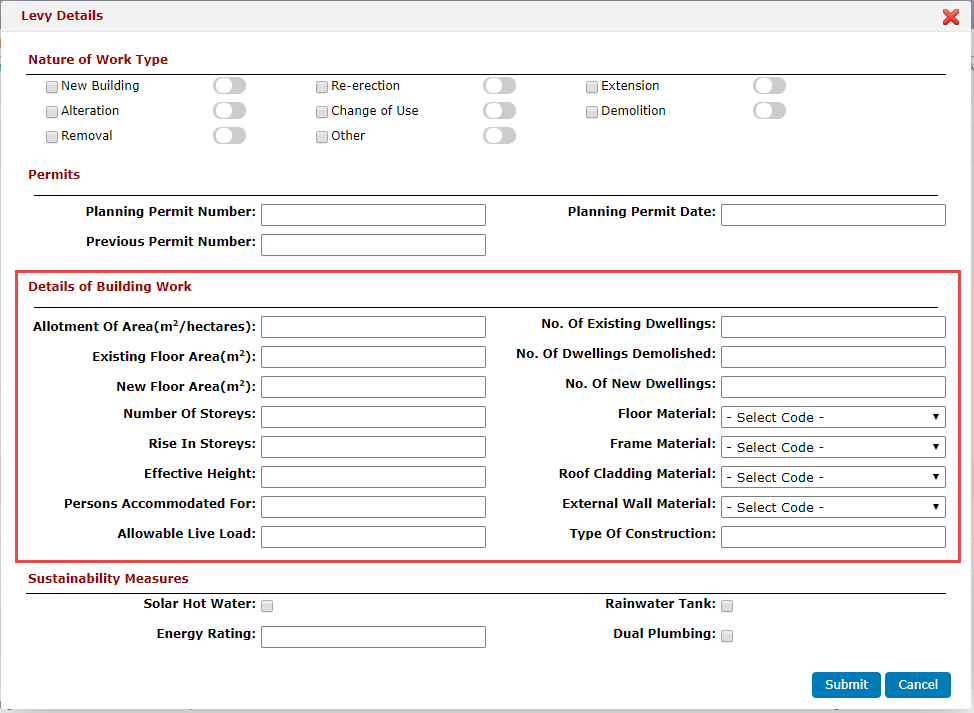Tick the Dual Plumbing checkbox
Screen dimensions: 974x713
coord(727,636)
